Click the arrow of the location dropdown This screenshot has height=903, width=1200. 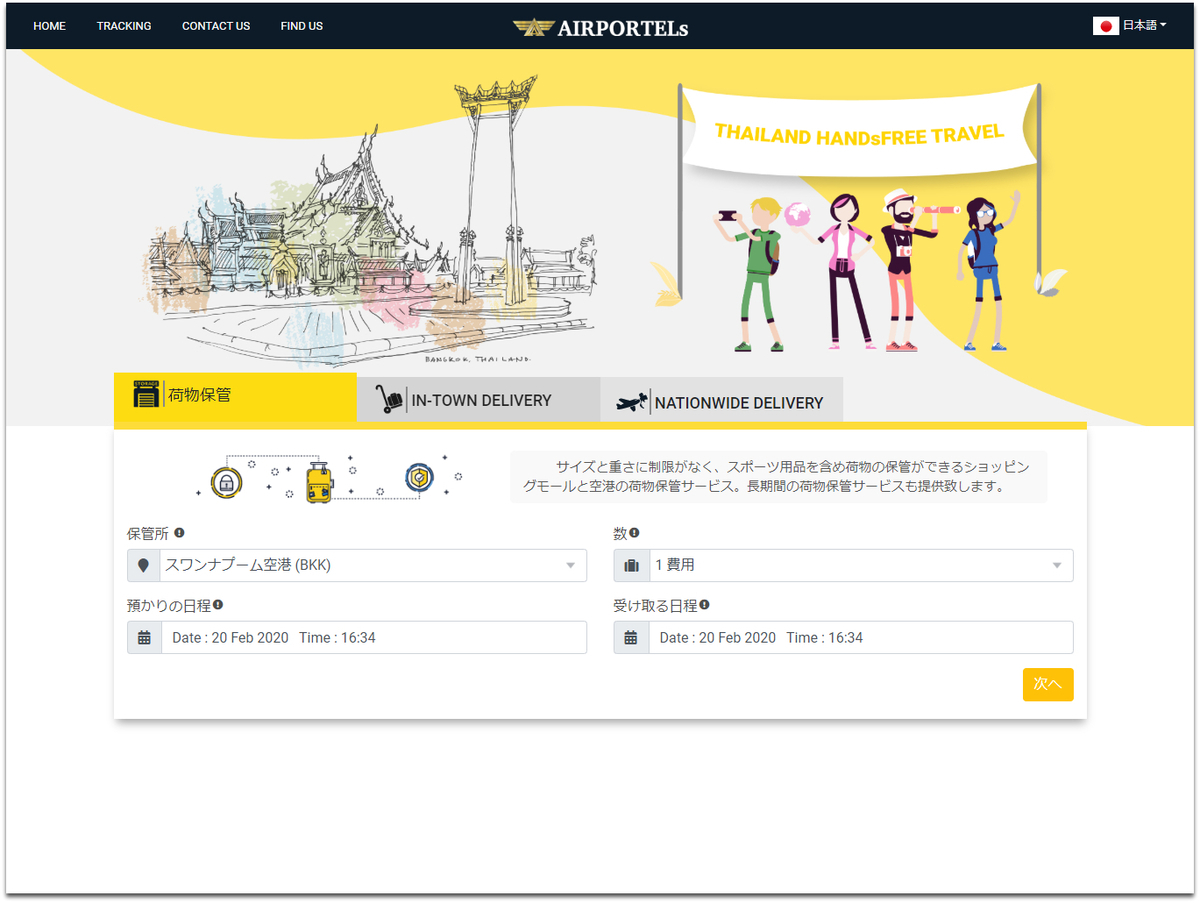(x=571, y=566)
